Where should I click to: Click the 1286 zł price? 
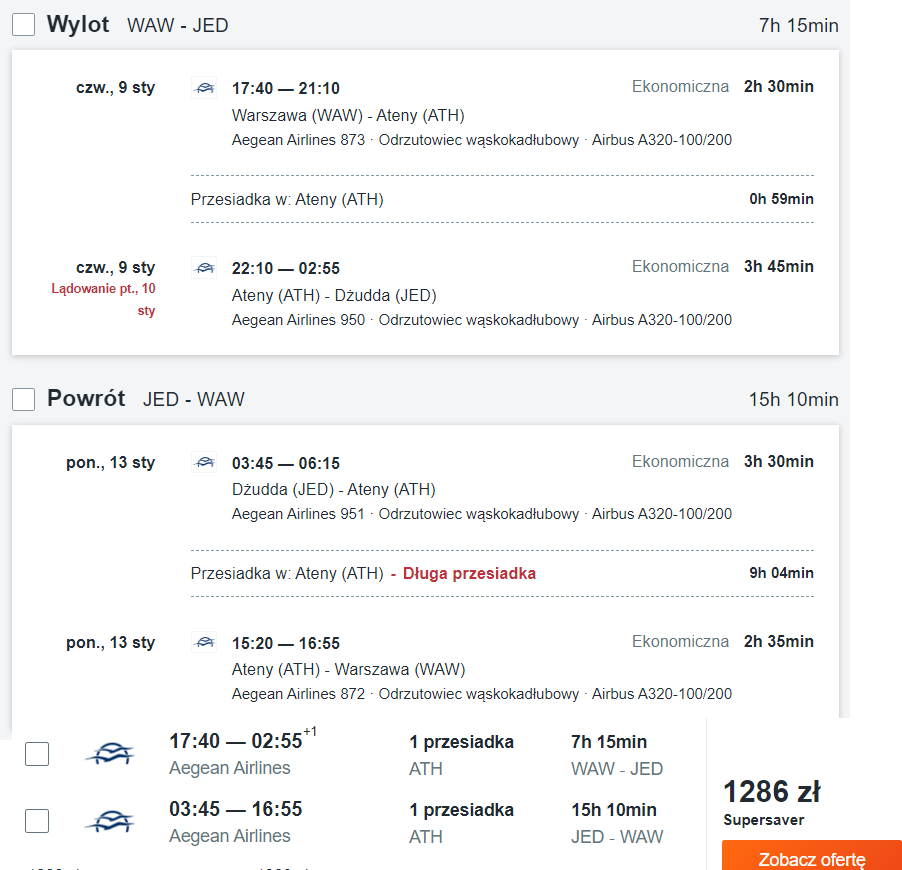[771, 791]
